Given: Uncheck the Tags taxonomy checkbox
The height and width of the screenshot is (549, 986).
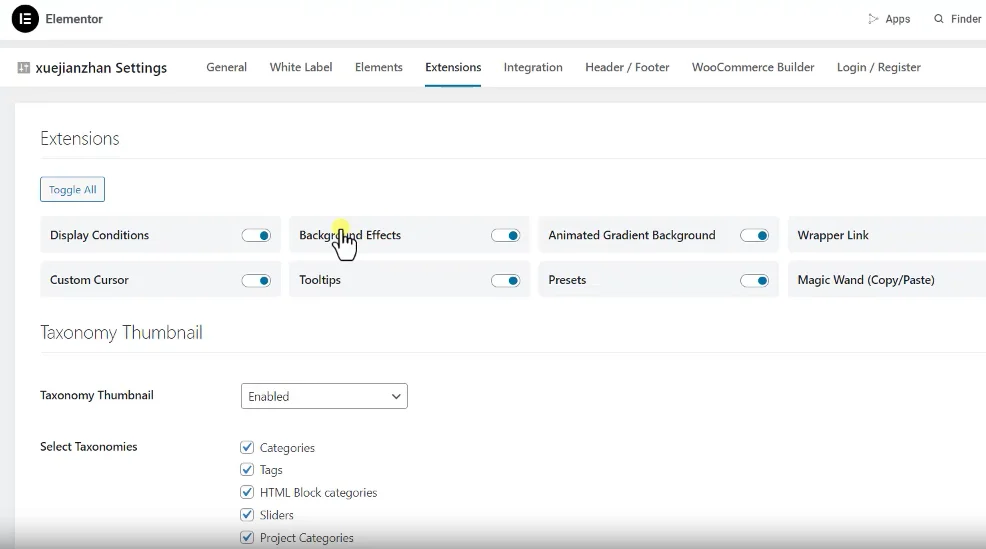Looking at the screenshot, I should click(x=247, y=470).
